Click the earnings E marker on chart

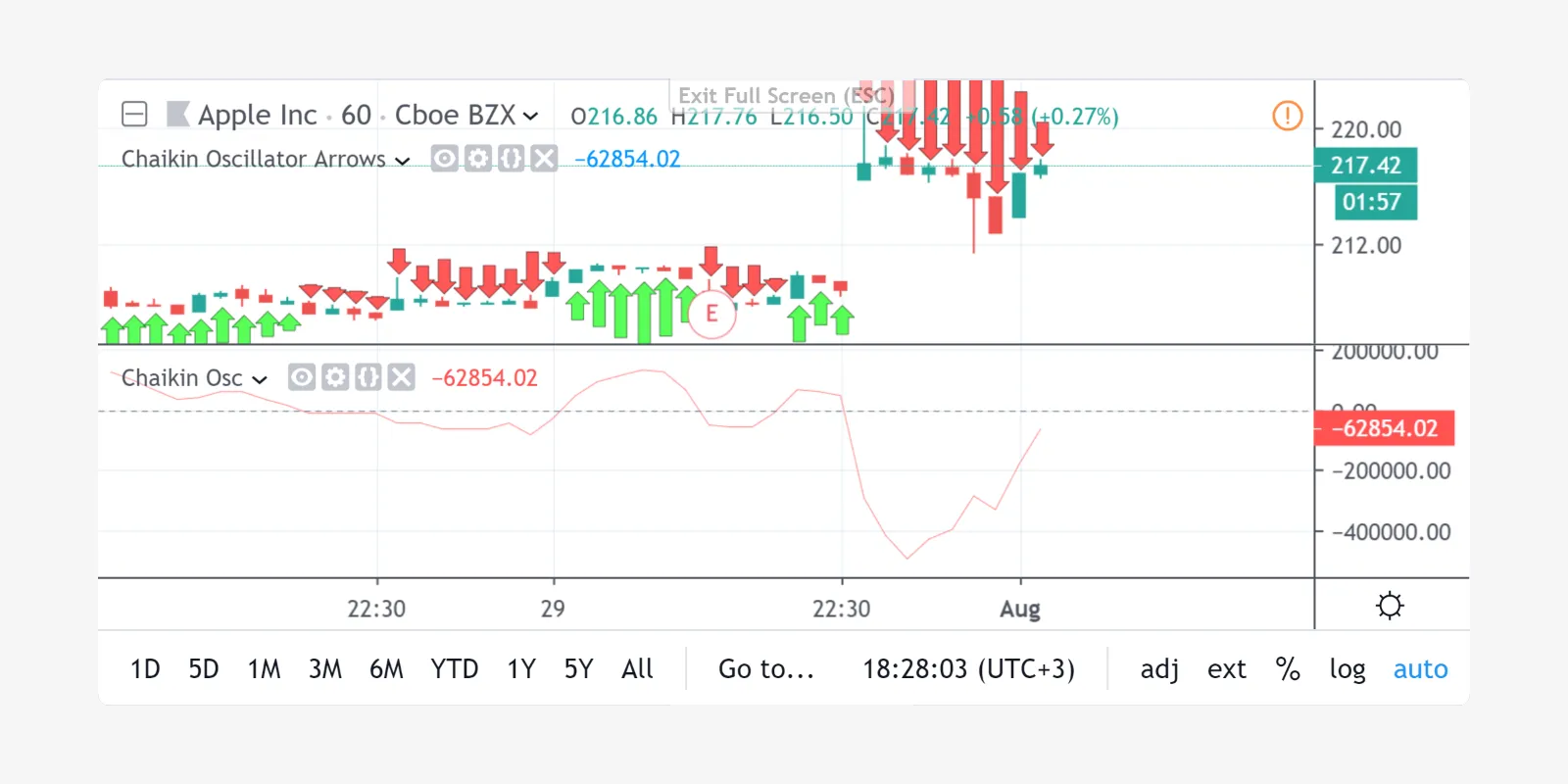click(712, 314)
